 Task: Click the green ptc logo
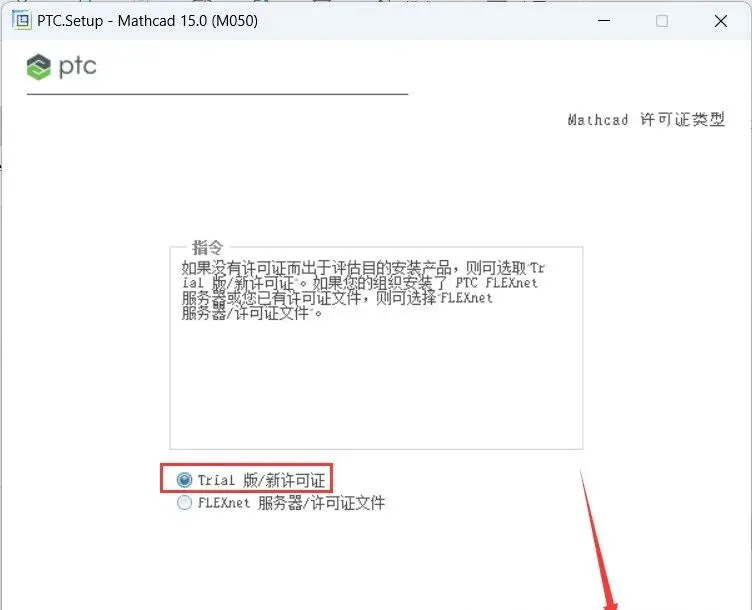(x=61, y=67)
